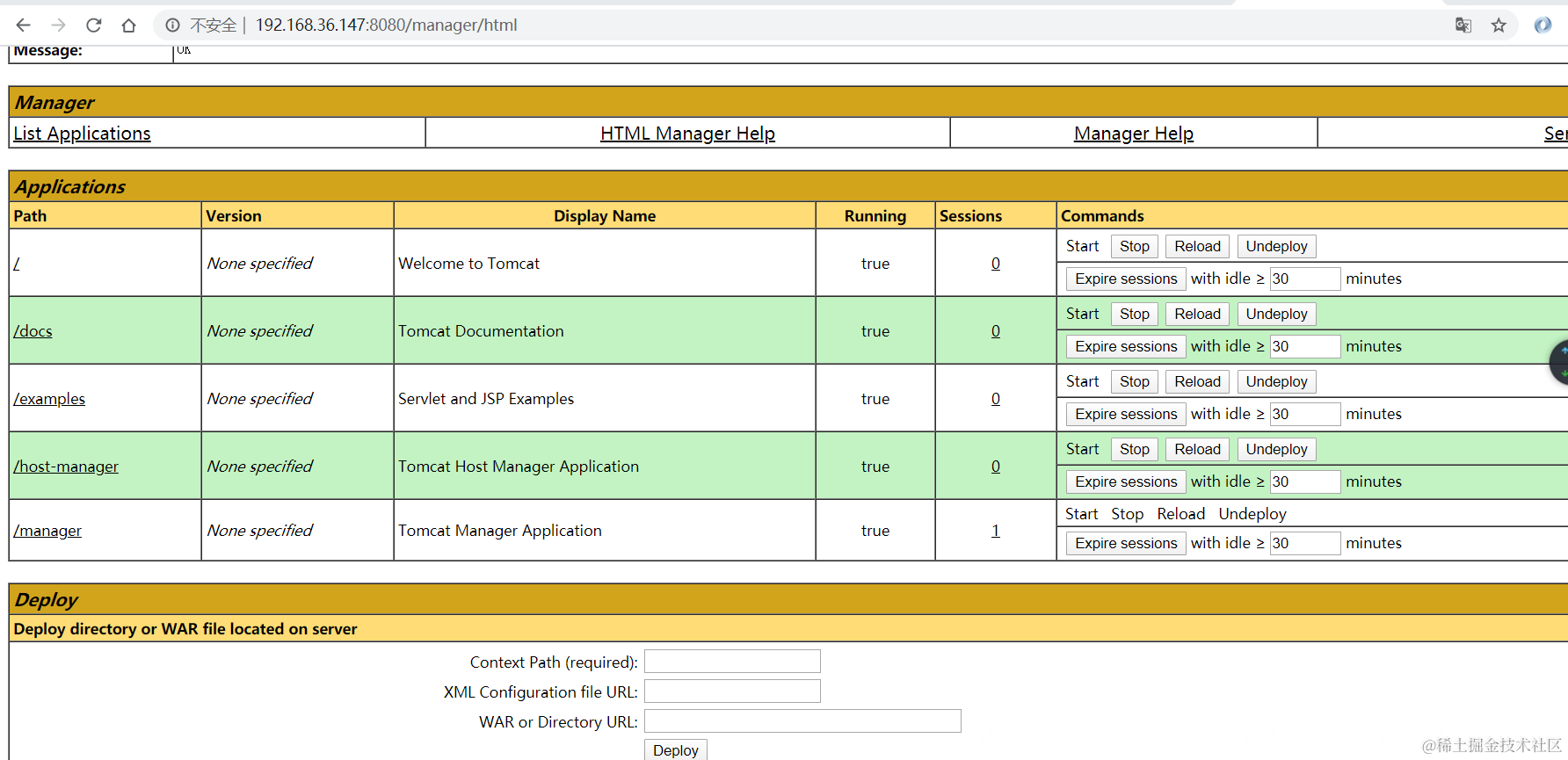Viewport: 1568px width, 760px height.
Task: View sessions count for /host-manager
Action: (x=996, y=467)
